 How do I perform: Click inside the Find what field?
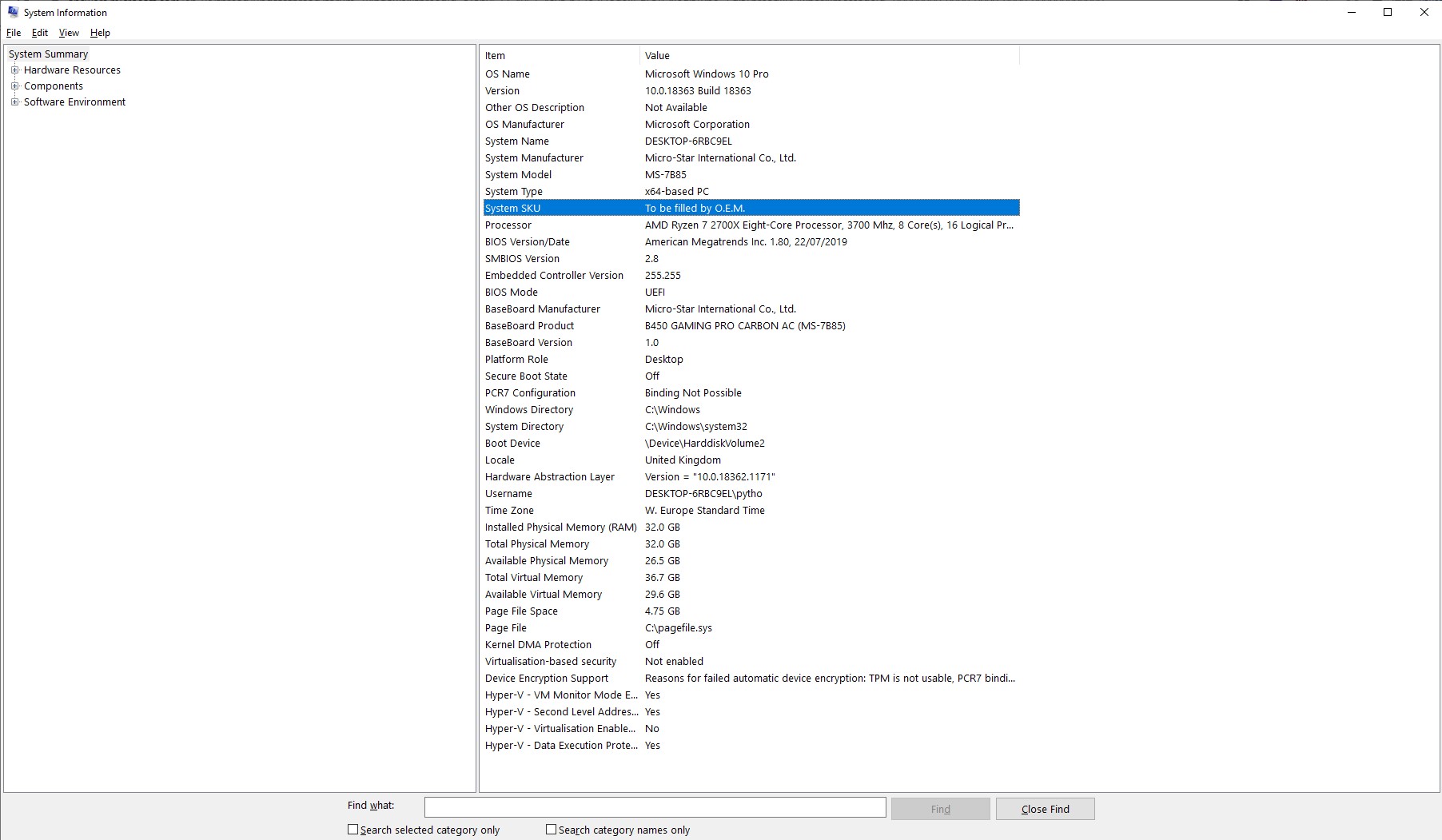pyautogui.click(x=655, y=807)
